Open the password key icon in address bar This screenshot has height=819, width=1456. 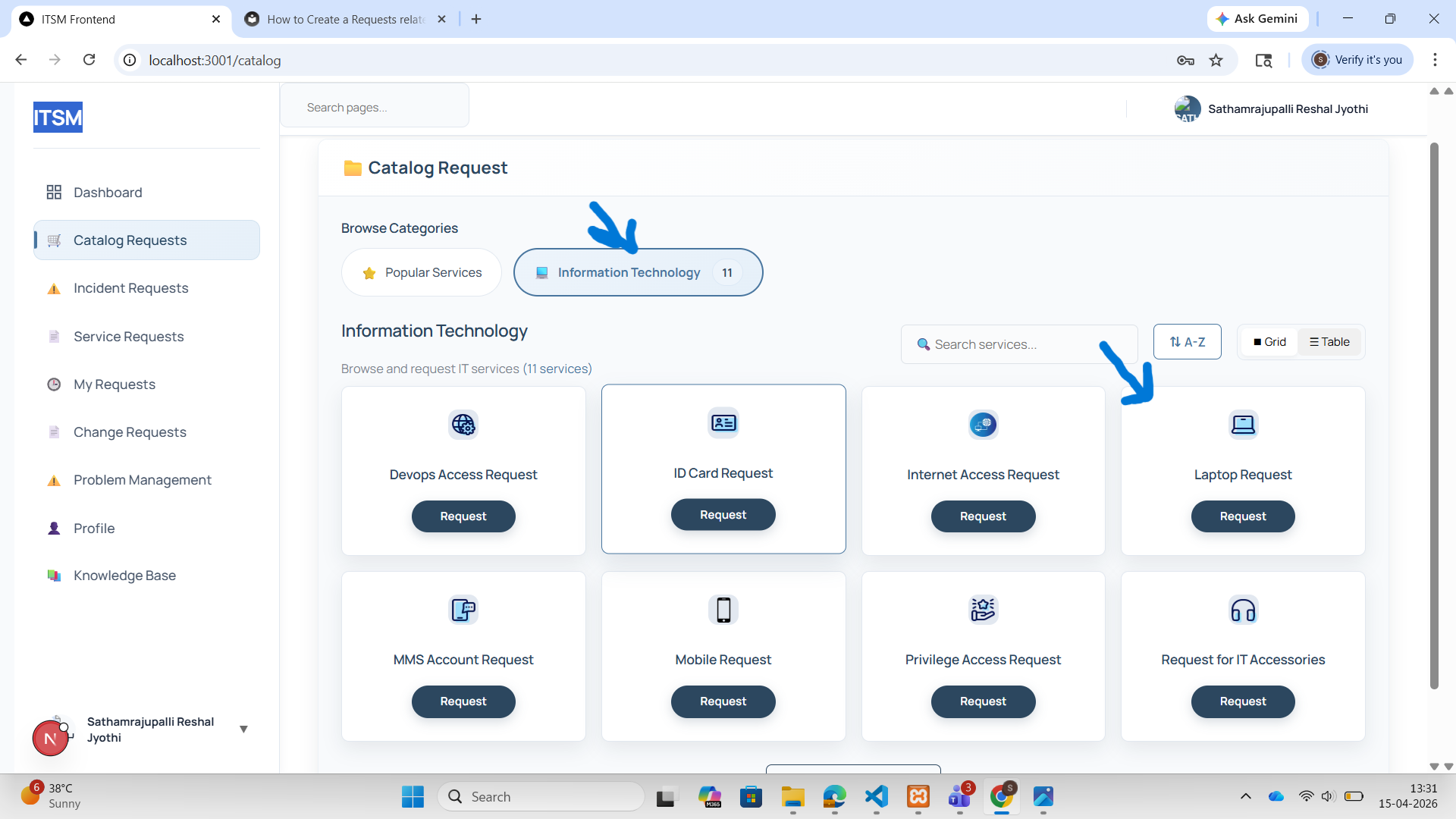tap(1185, 60)
